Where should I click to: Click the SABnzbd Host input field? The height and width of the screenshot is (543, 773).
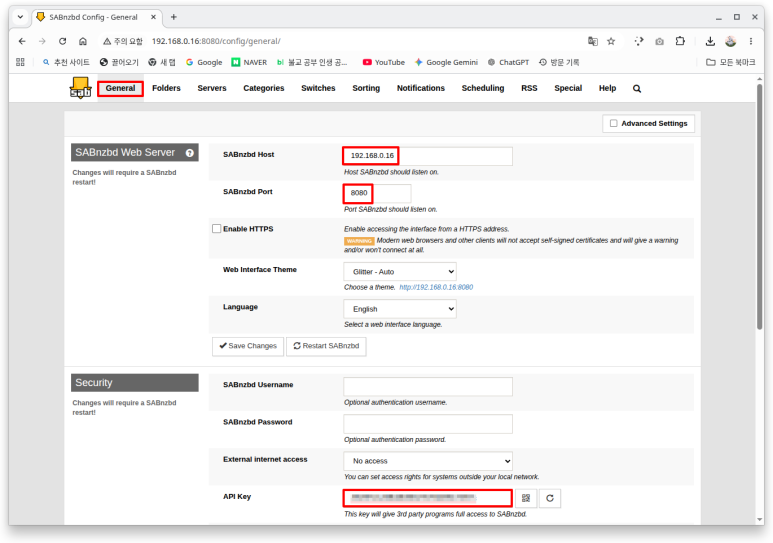[x=428, y=156]
